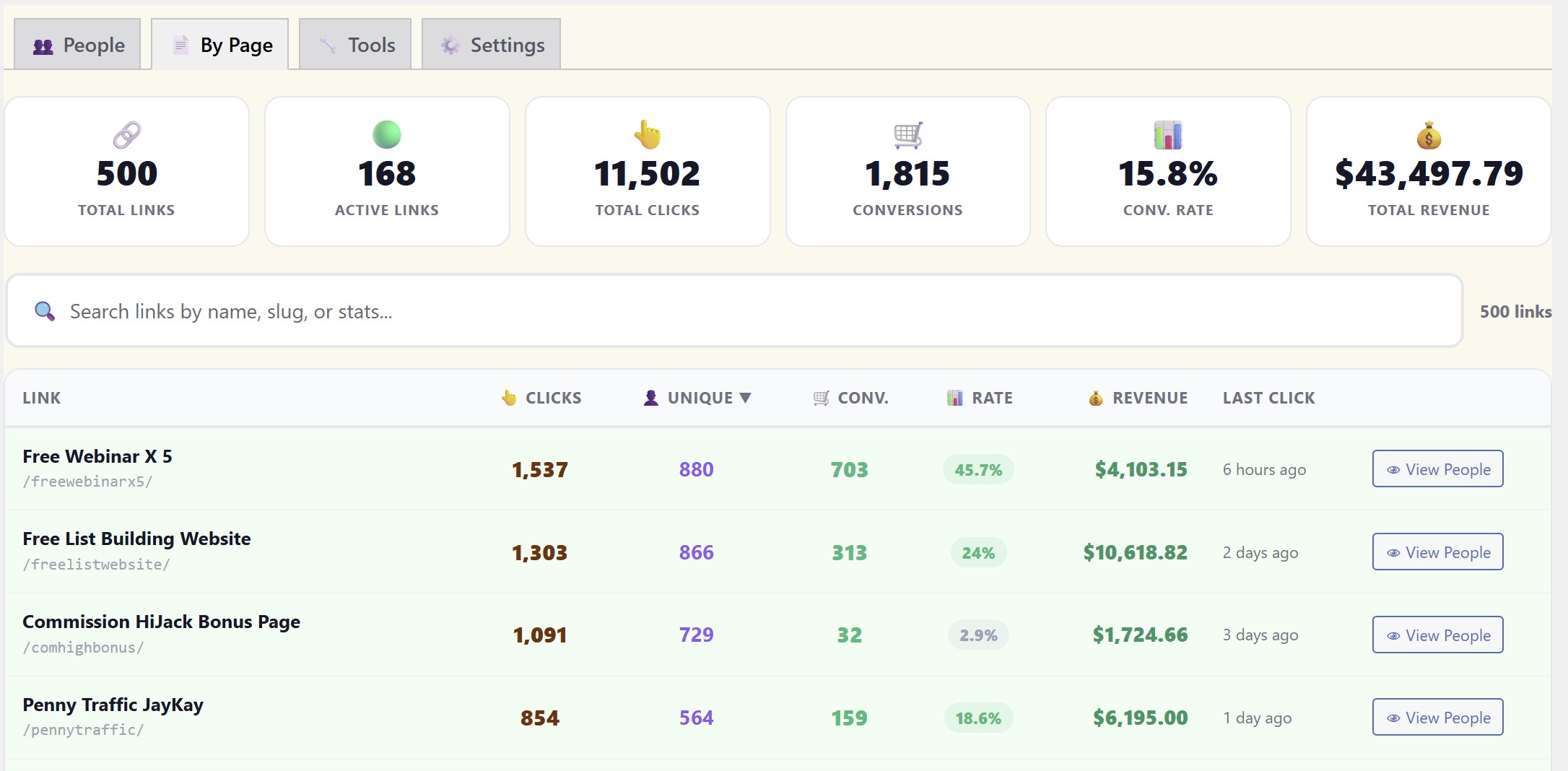Image resolution: width=1568 pixels, height=771 pixels.
Task: Click the hand icon in CLICKS header
Action: pos(510,398)
